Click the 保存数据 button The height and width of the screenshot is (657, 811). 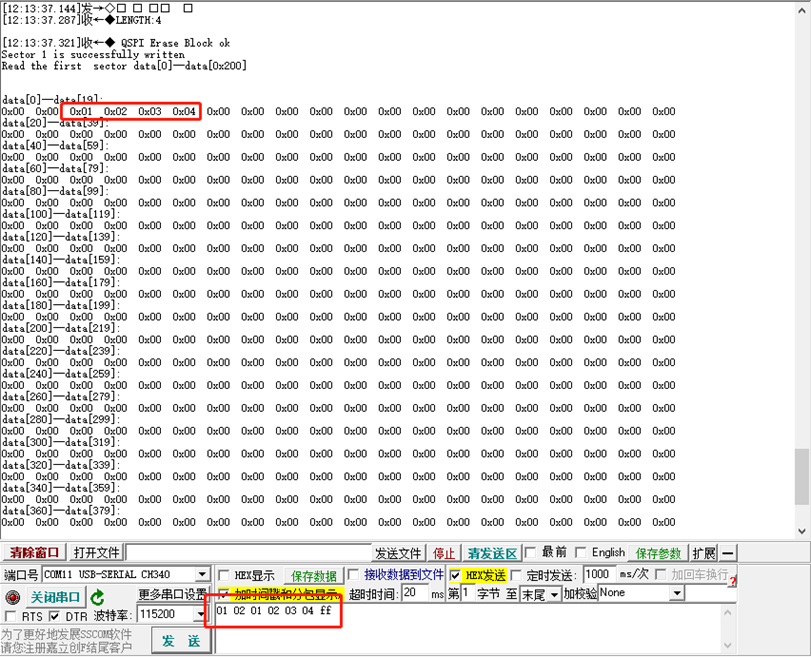[x=313, y=576]
